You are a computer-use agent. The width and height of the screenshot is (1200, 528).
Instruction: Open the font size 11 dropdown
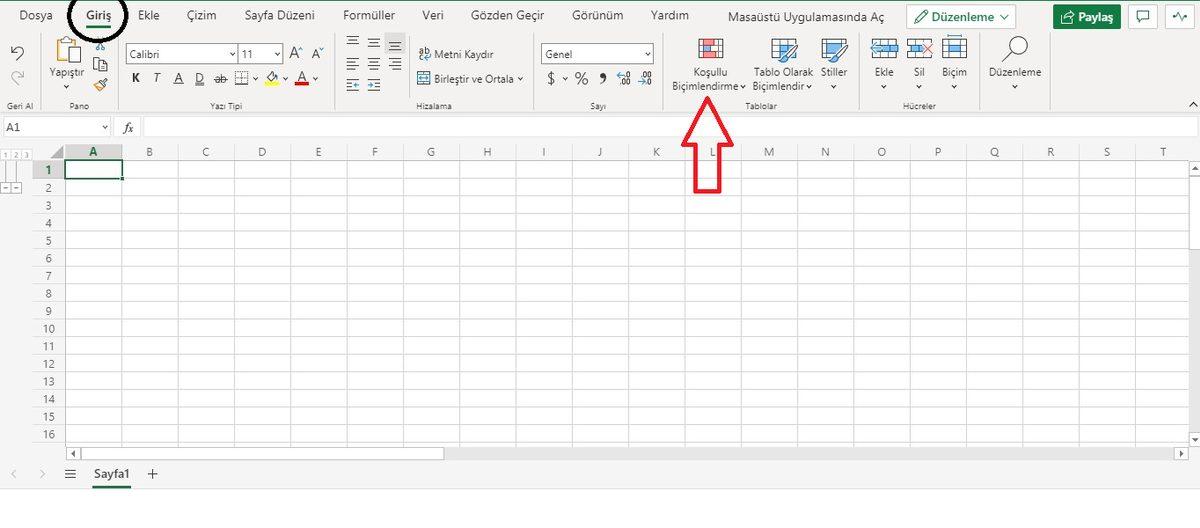(x=277, y=54)
